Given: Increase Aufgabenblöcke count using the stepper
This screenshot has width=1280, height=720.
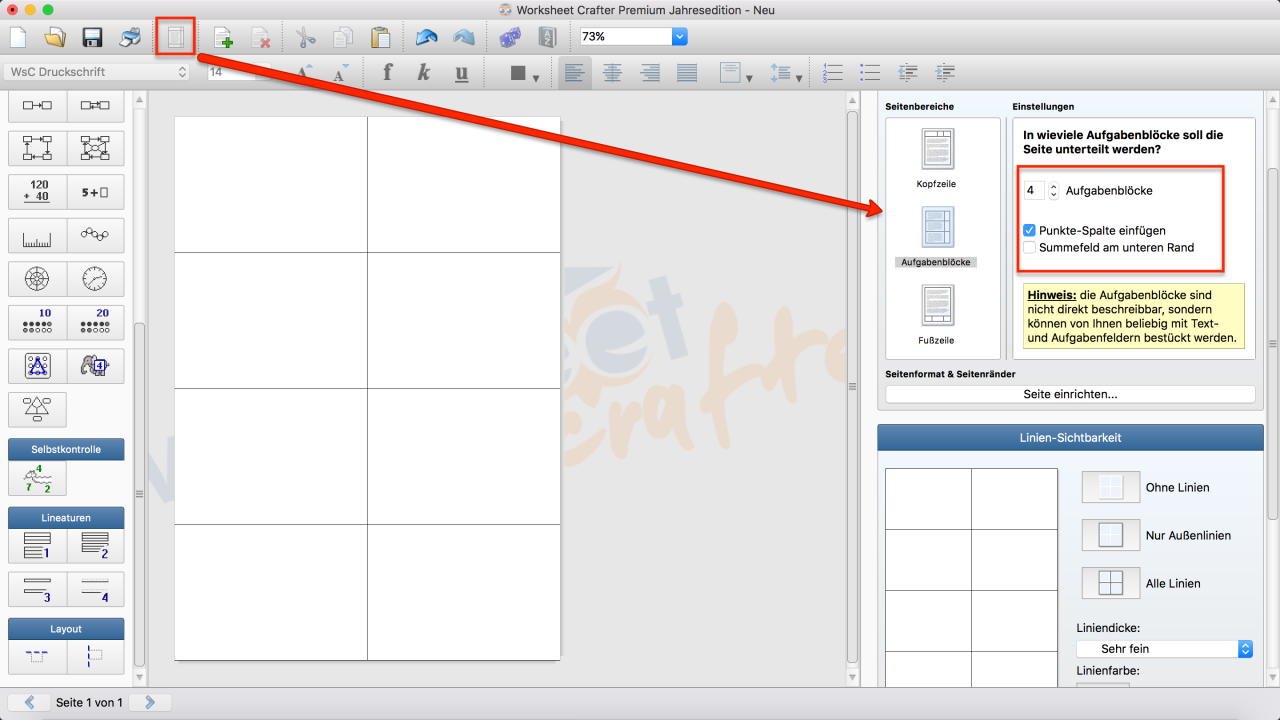Looking at the screenshot, I should pos(1053,186).
